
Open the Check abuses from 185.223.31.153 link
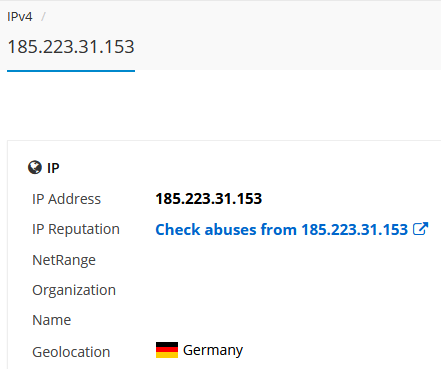pyautogui.click(x=282, y=229)
